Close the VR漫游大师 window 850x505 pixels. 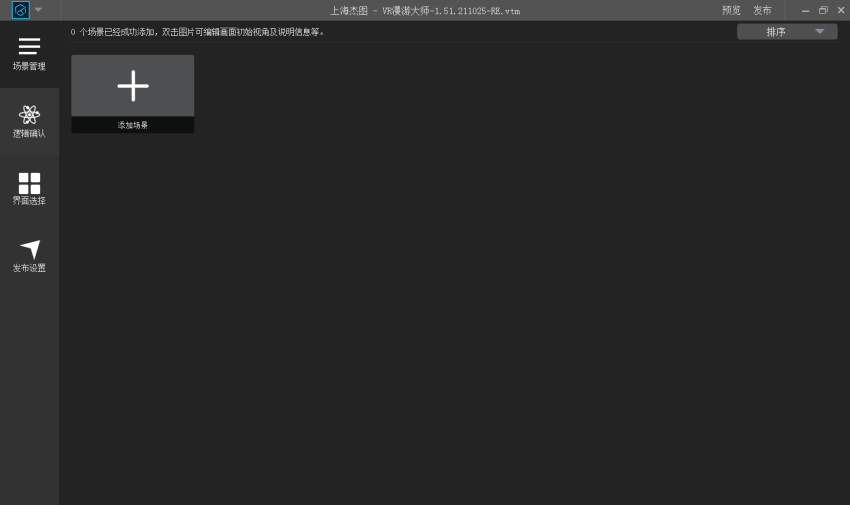841,10
